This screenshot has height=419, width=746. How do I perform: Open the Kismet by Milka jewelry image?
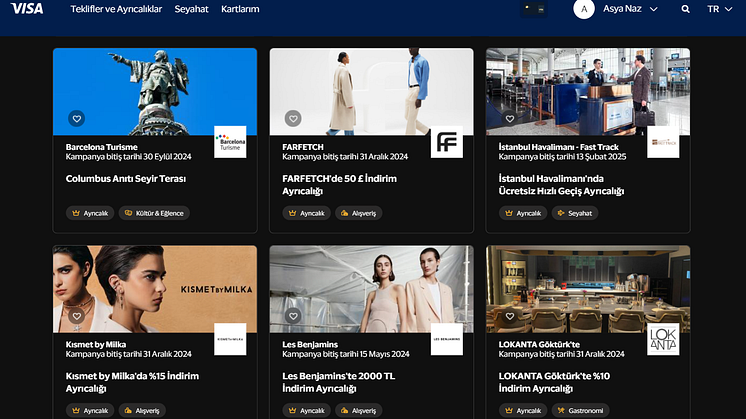coord(155,289)
